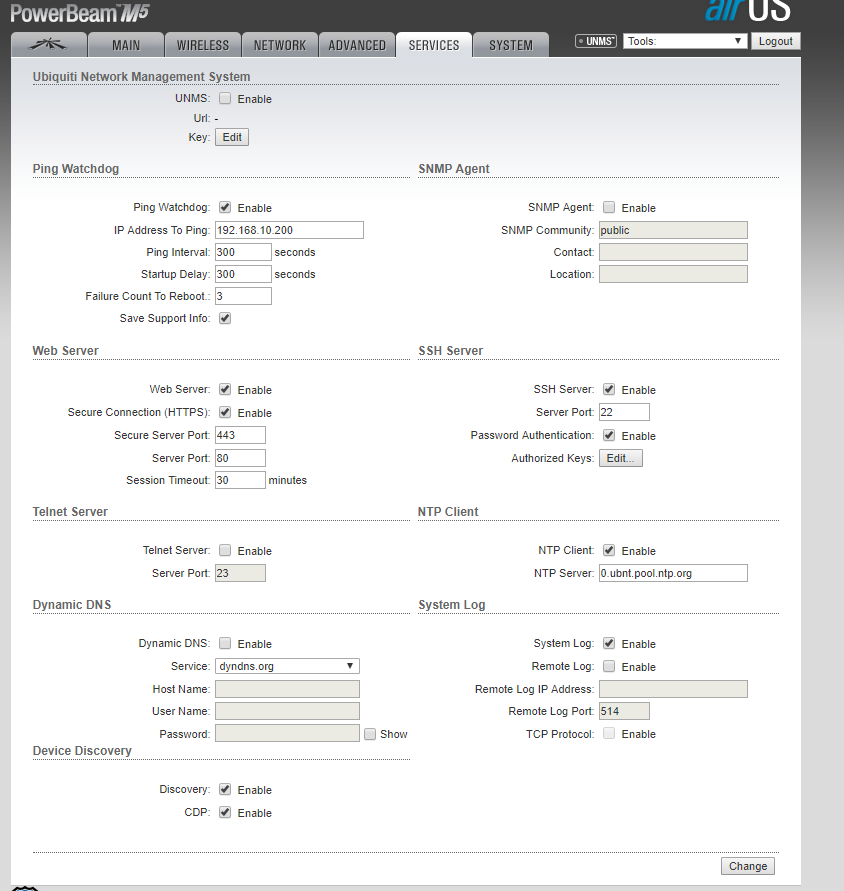Enable the UNMS checkbox
This screenshot has height=891, width=844.
pos(225,98)
